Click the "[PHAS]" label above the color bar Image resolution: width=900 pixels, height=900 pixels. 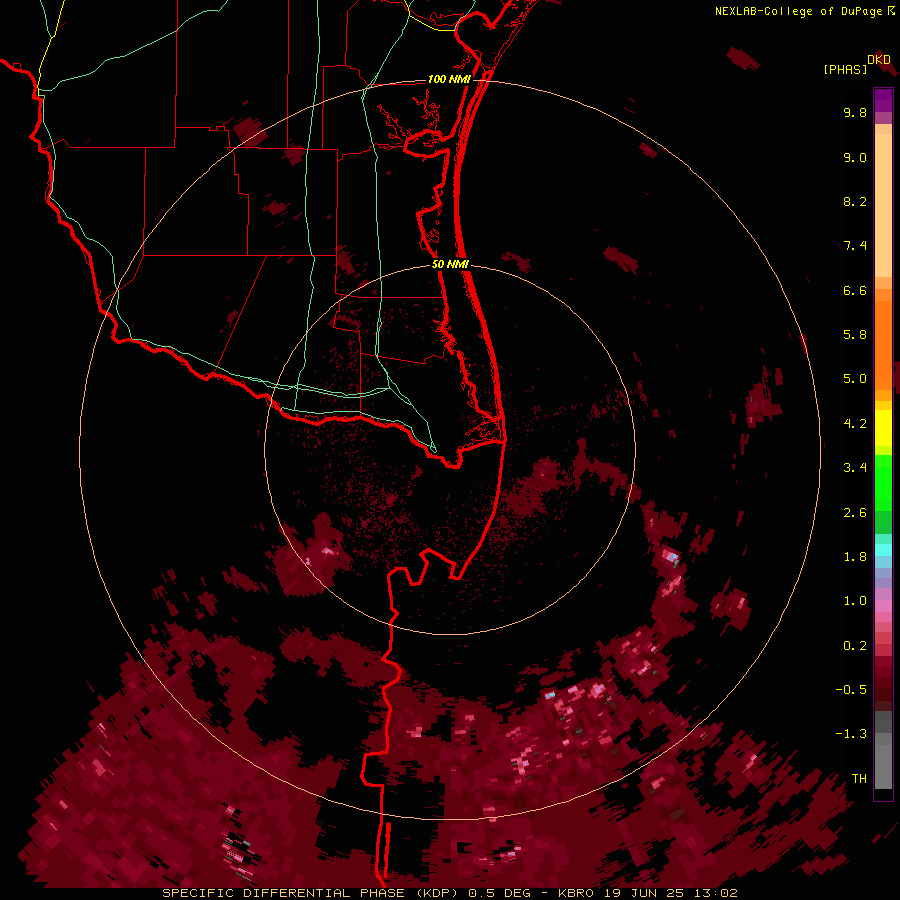pyautogui.click(x=845, y=69)
